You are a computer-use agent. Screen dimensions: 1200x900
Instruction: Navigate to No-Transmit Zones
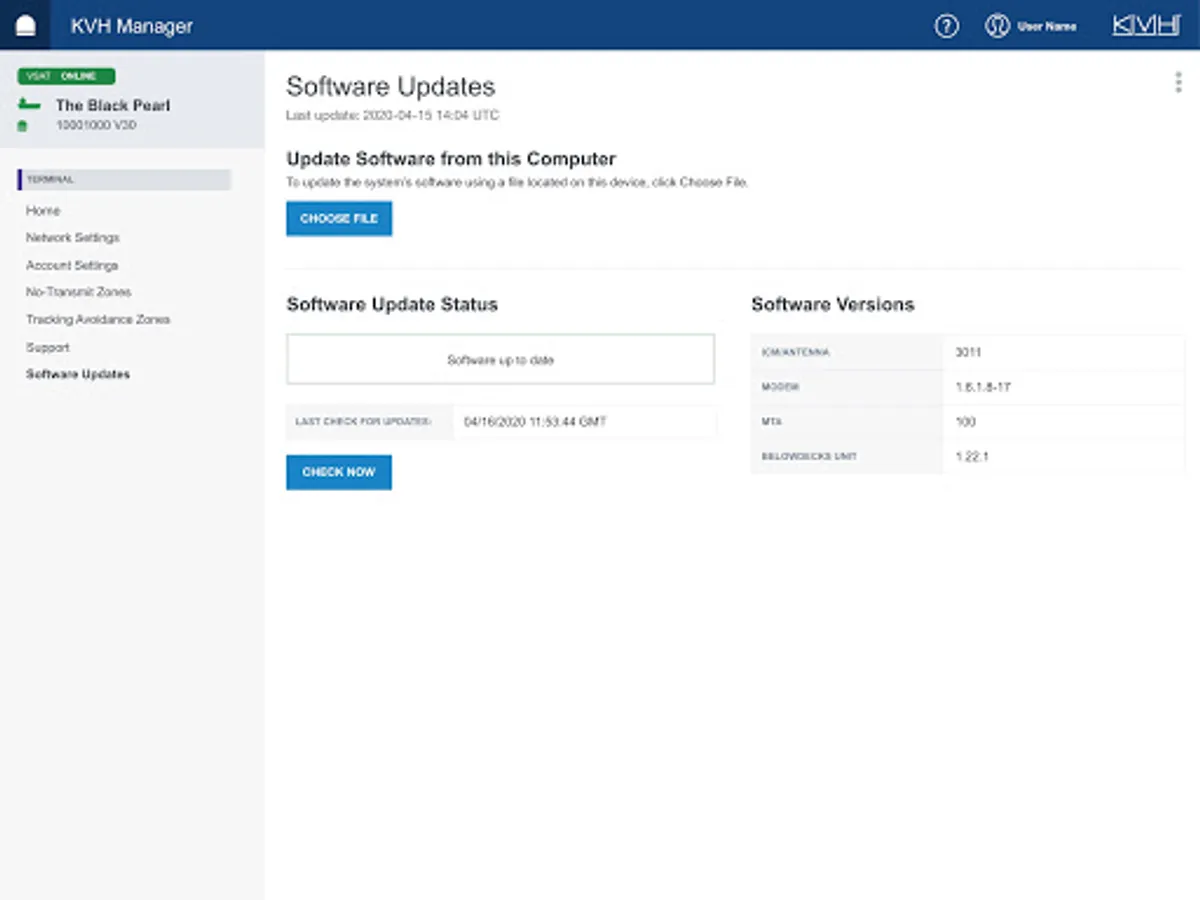(78, 292)
